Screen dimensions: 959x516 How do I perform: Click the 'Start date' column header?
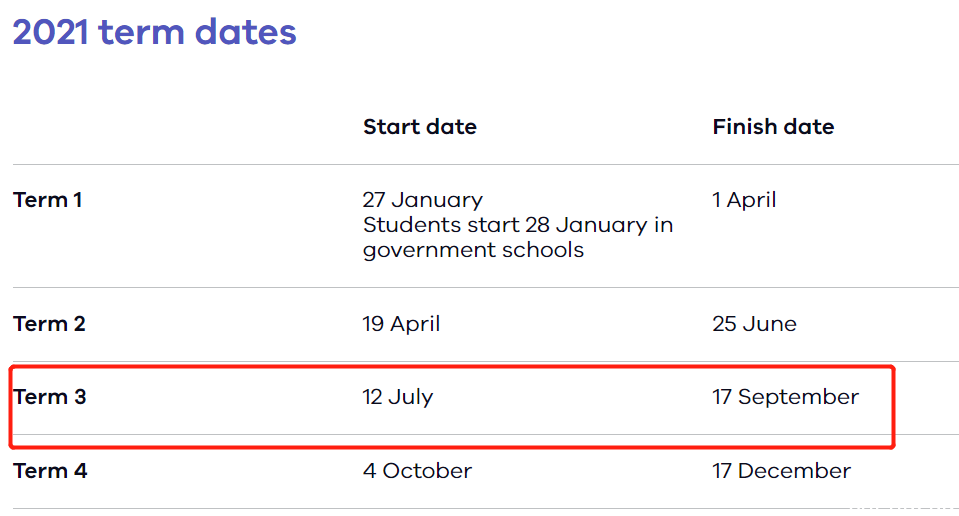tap(419, 127)
